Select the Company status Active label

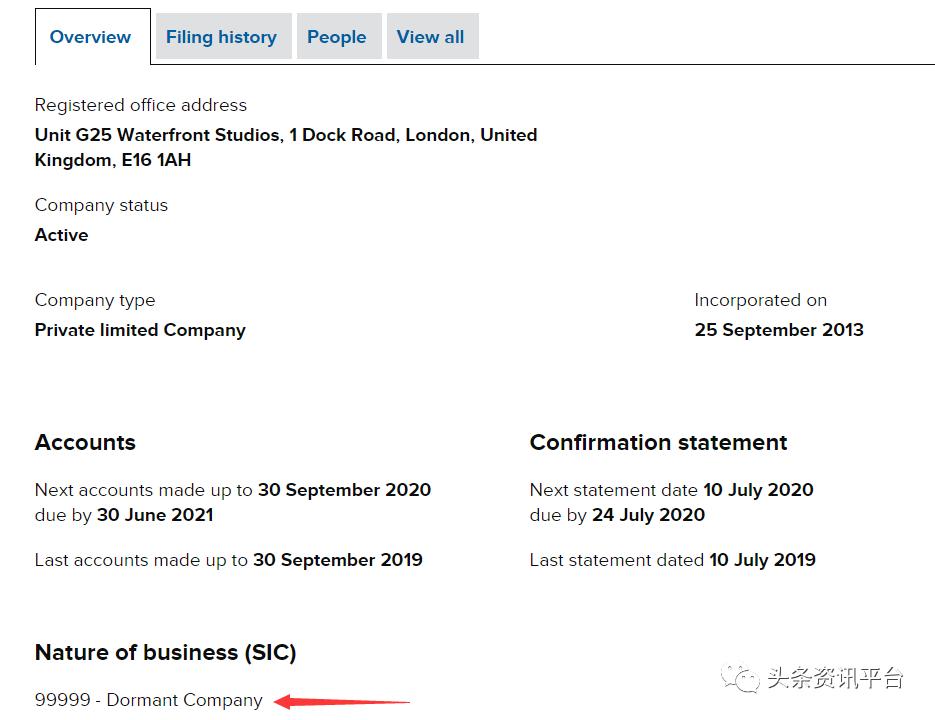click(x=61, y=235)
